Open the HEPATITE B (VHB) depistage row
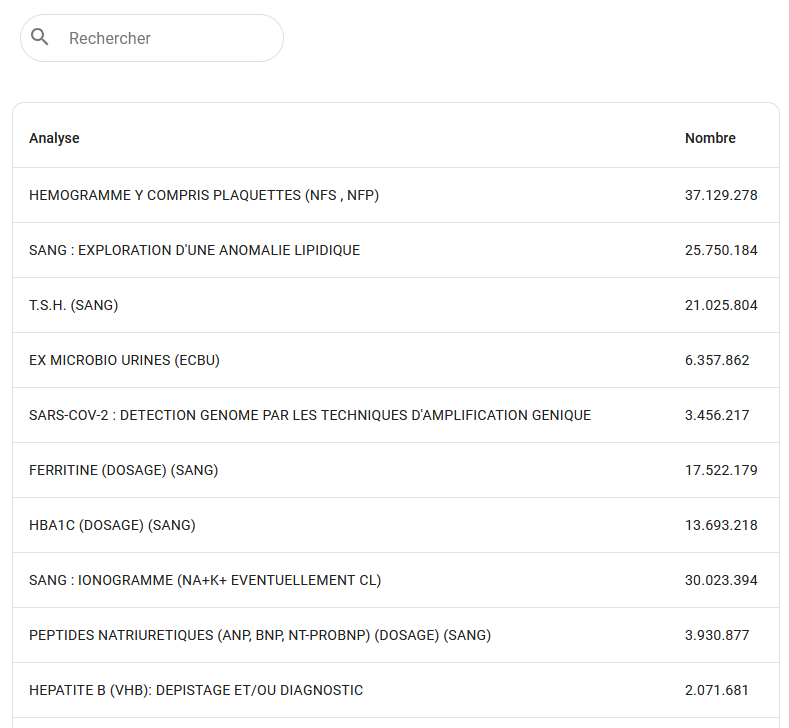This screenshot has height=728, width=789. [x=196, y=690]
